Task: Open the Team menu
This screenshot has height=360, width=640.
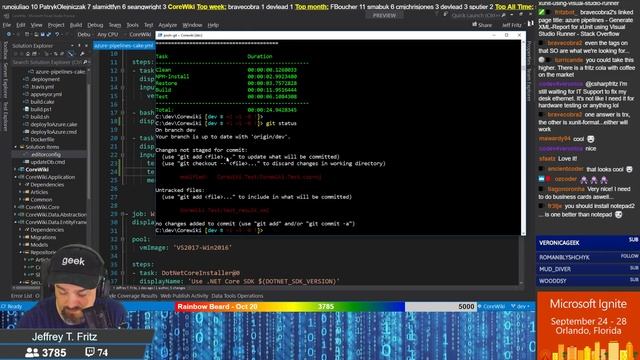Action: pyautogui.click(x=115, y=25)
